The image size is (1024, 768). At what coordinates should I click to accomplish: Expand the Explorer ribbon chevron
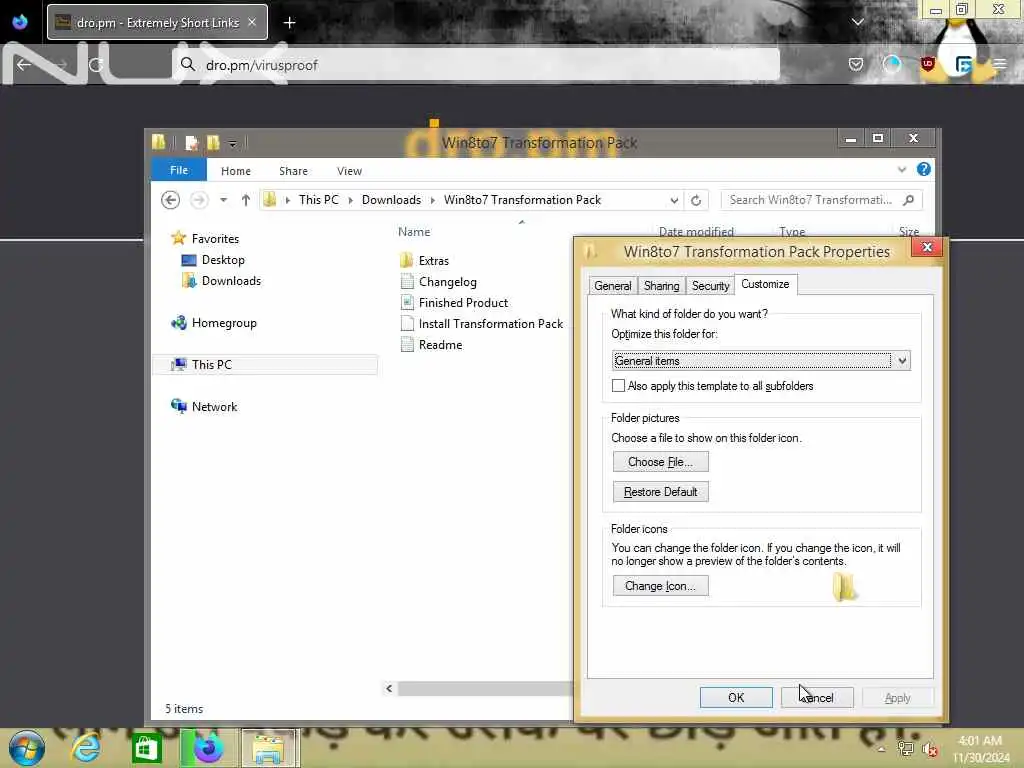coord(902,170)
